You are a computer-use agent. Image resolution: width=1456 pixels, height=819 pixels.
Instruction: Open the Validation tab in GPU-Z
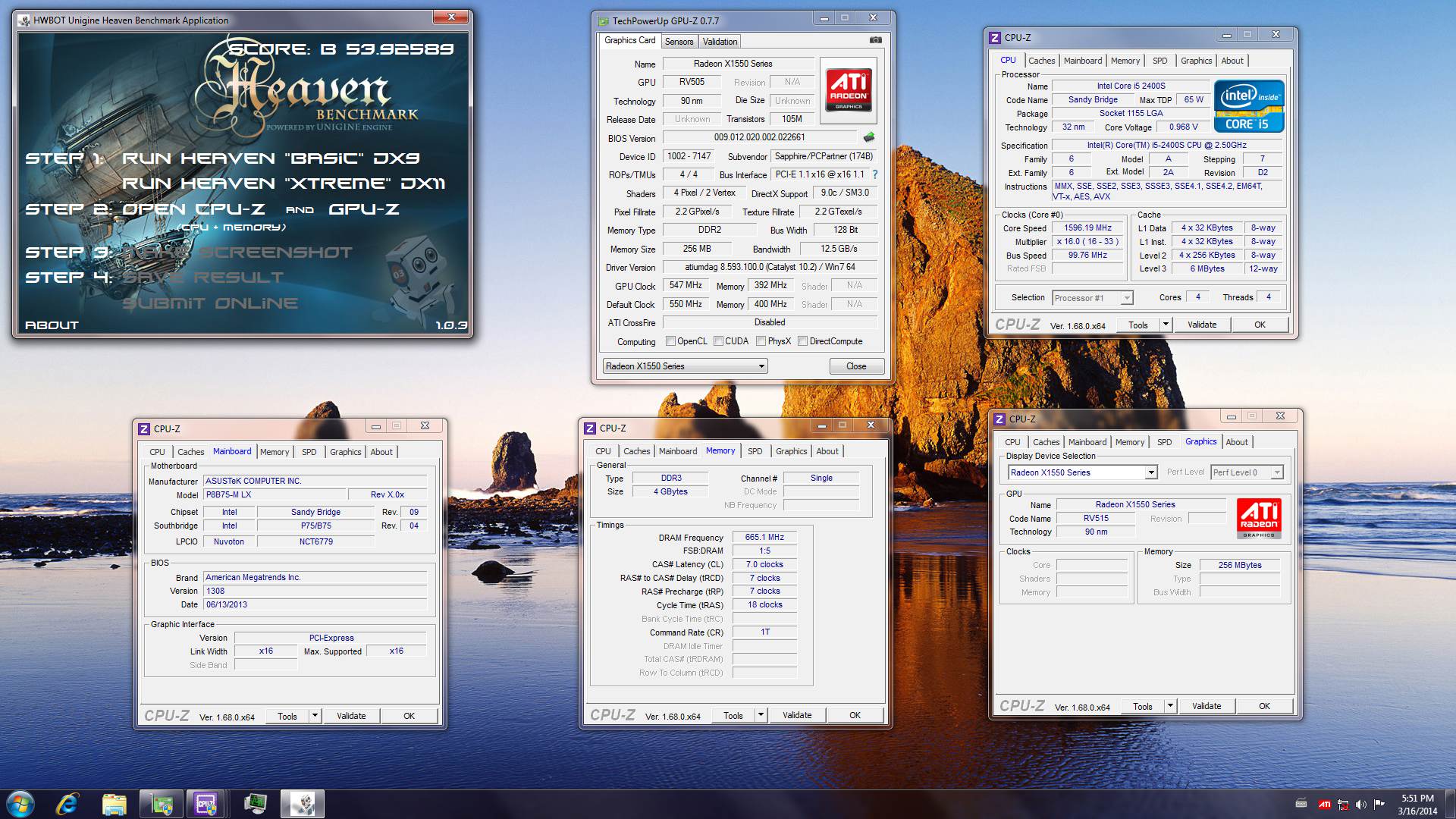coord(720,42)
